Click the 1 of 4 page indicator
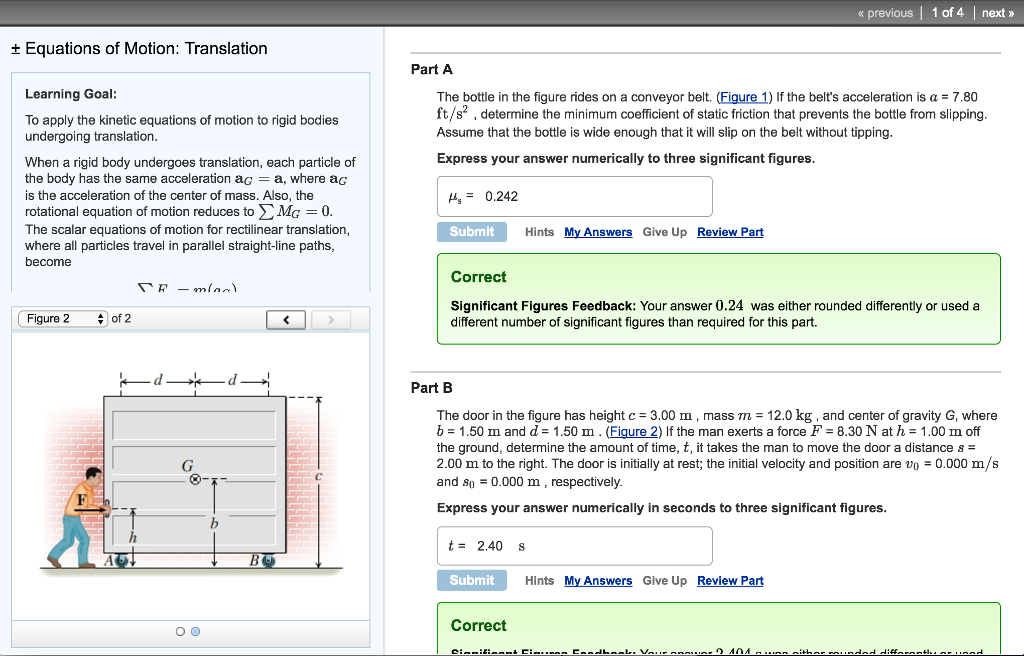The height and width of the screenshot is (656, 1024). coord(946,12)
